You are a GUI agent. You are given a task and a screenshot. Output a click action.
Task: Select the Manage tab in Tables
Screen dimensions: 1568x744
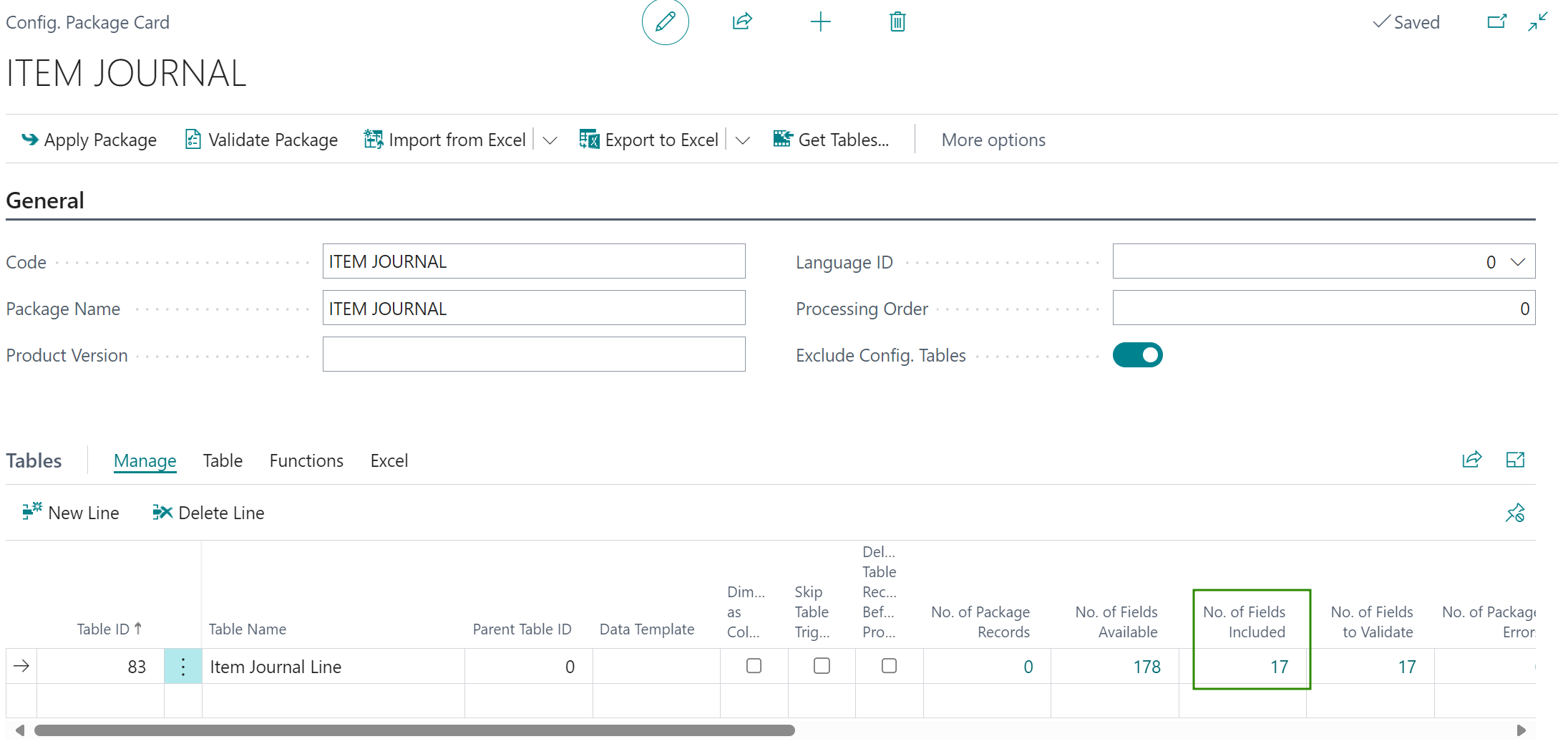pyautogui.click(x=145, y=460)
